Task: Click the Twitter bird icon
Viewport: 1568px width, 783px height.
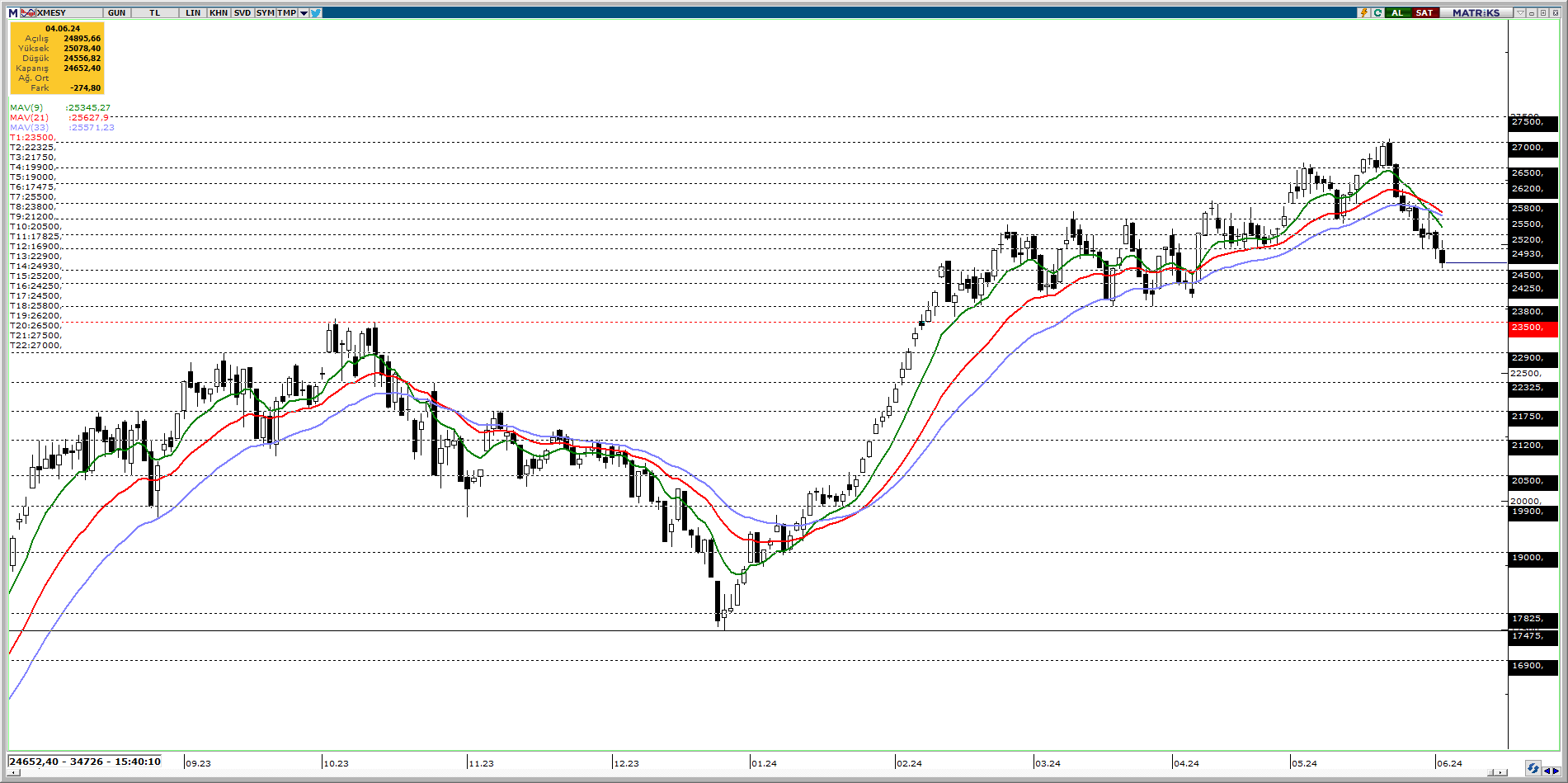Action: (x=316, y=12)
